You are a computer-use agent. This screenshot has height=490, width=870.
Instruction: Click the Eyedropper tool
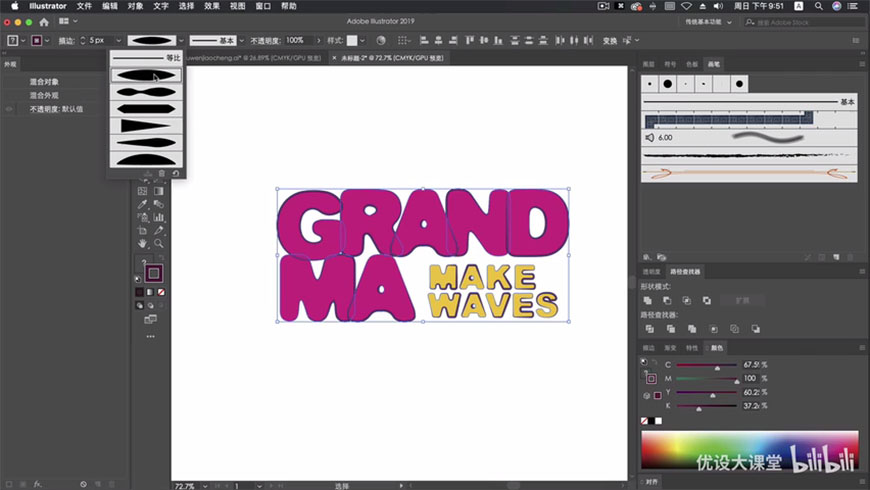tap(143, 204)
